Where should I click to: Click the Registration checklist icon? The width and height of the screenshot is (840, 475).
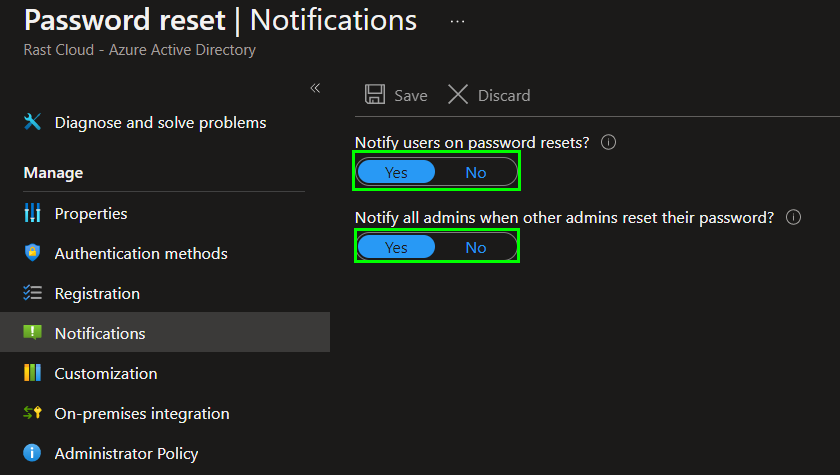point(32,292)
